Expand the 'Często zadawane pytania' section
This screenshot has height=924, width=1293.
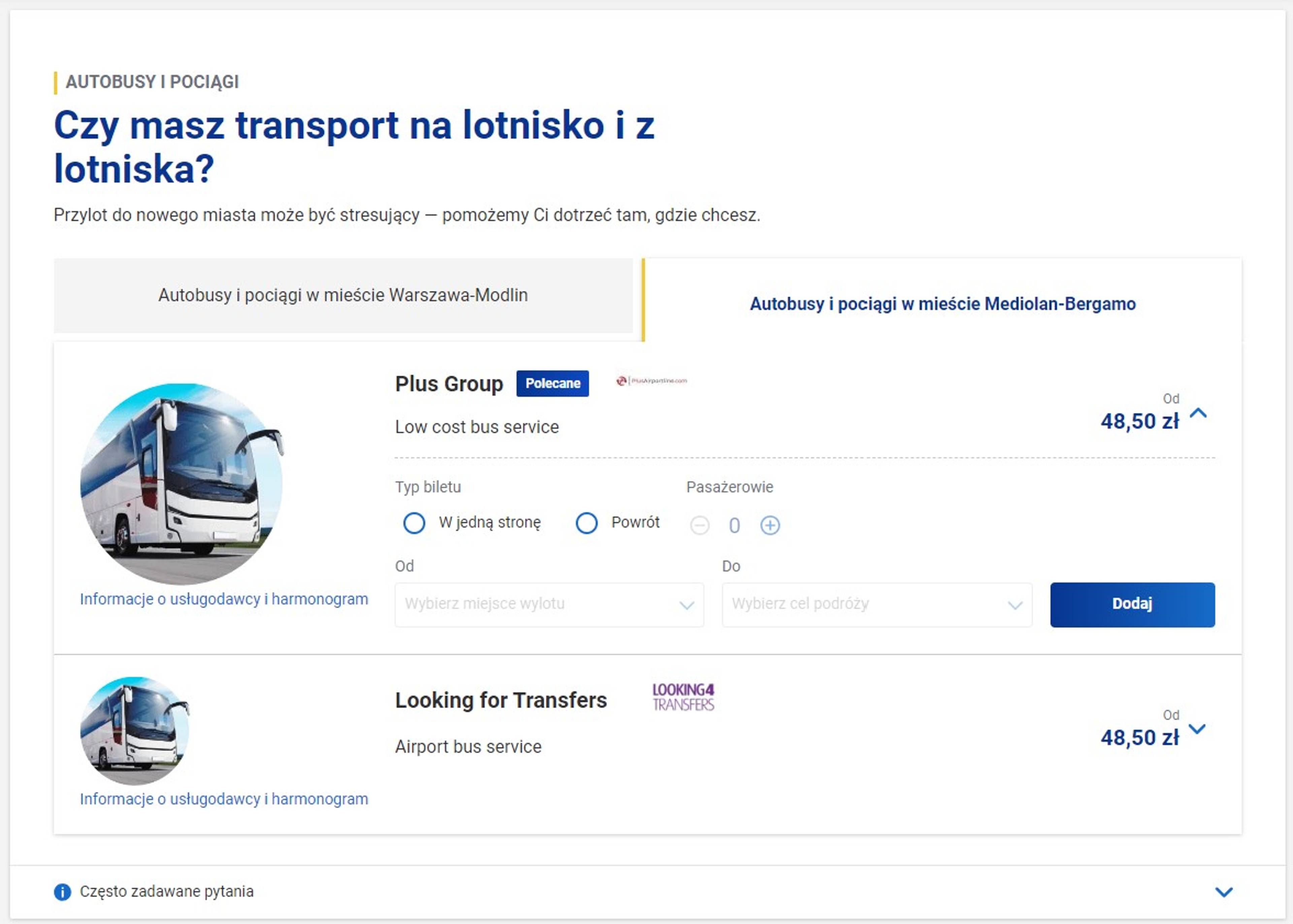click(1224, 892)
